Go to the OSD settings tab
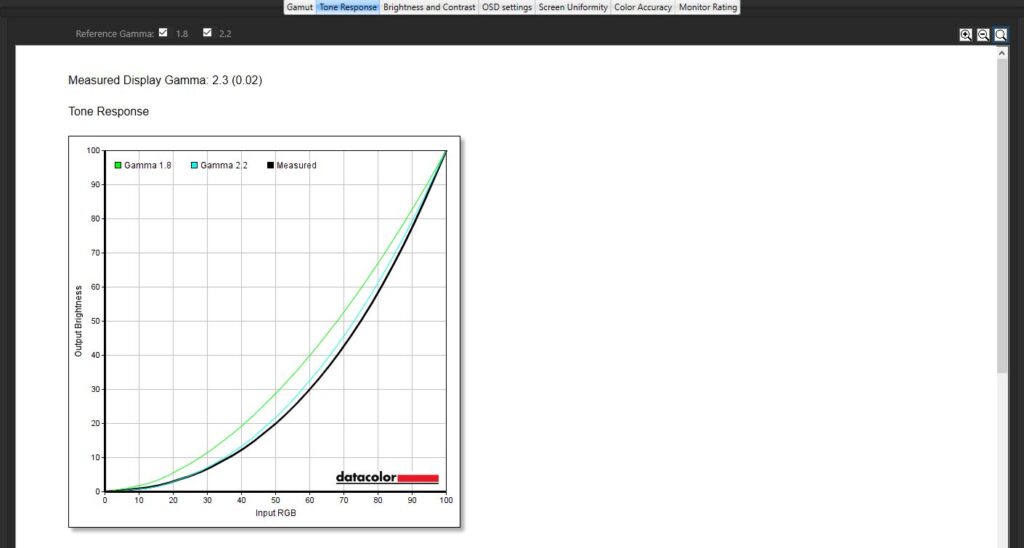This screenshot has height=548, width=1024. (507, 7)
